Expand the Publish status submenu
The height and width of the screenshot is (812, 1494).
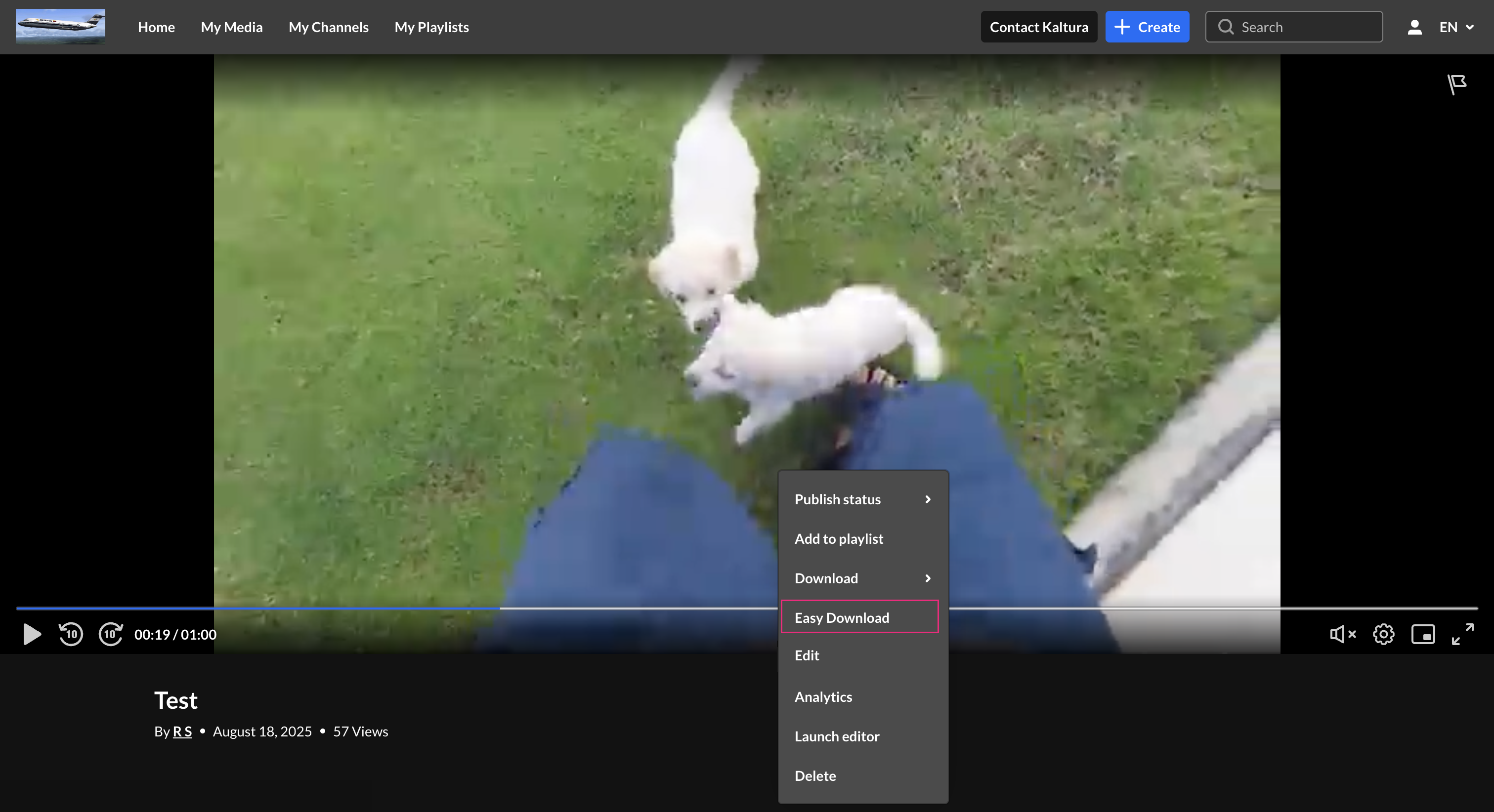tap(862, 499)
